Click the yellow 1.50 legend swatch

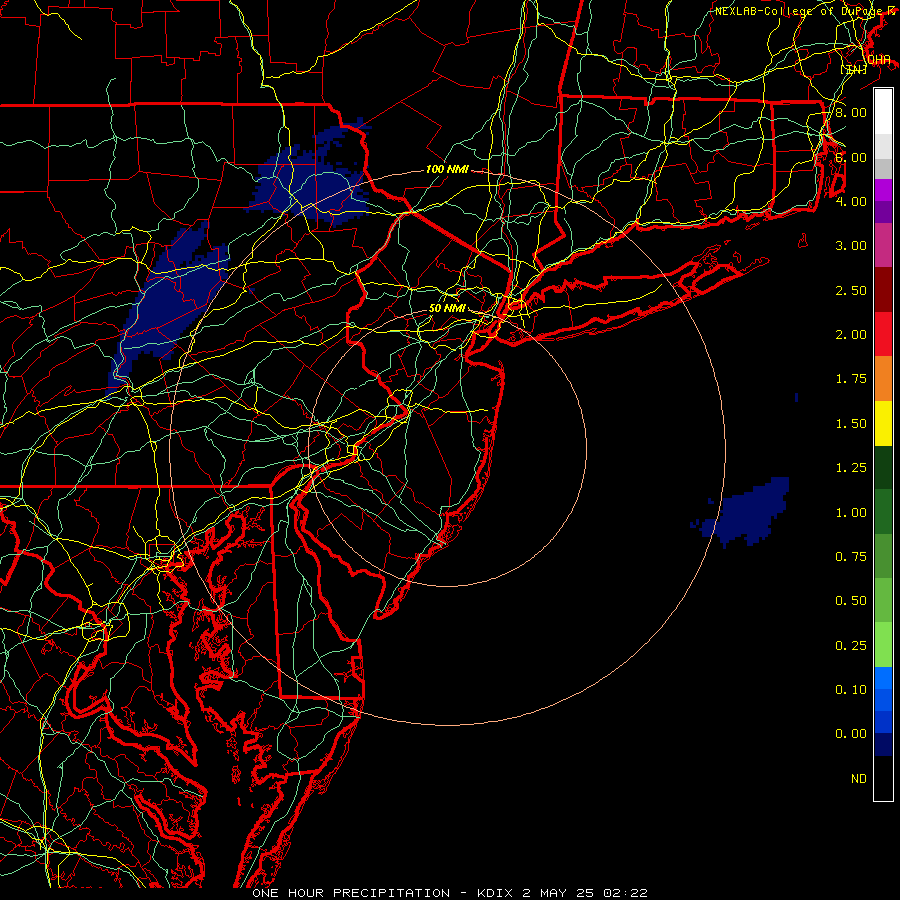click(x=883, y=423)
